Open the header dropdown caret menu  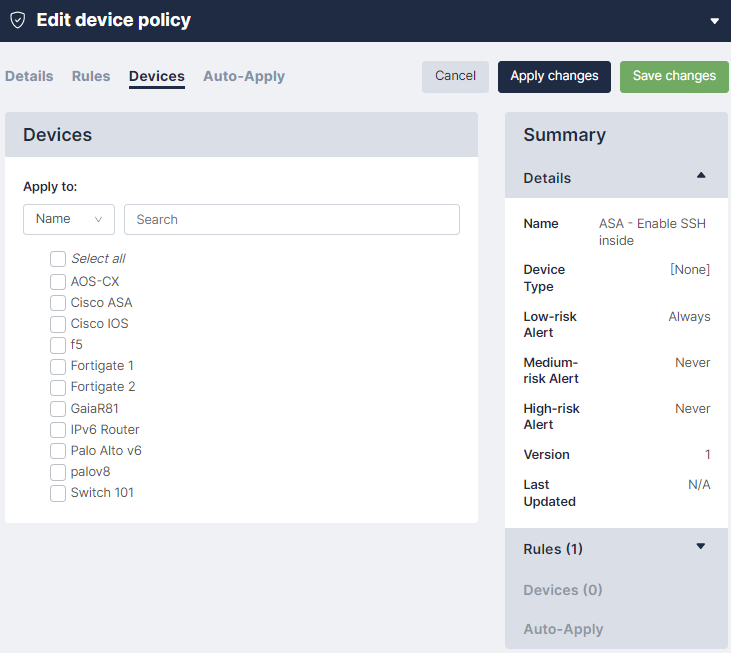pos(714,21)
